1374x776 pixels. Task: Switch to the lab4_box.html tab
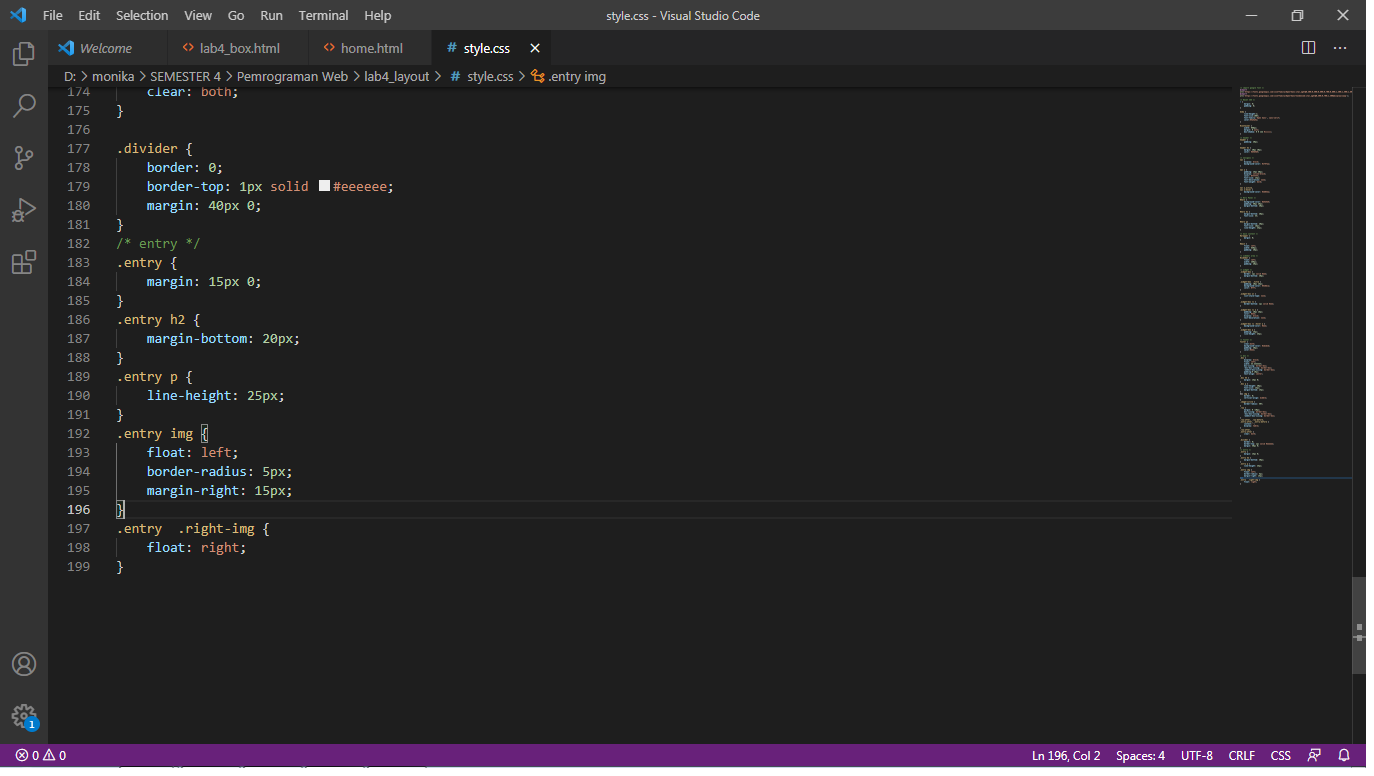click(240, 48)
